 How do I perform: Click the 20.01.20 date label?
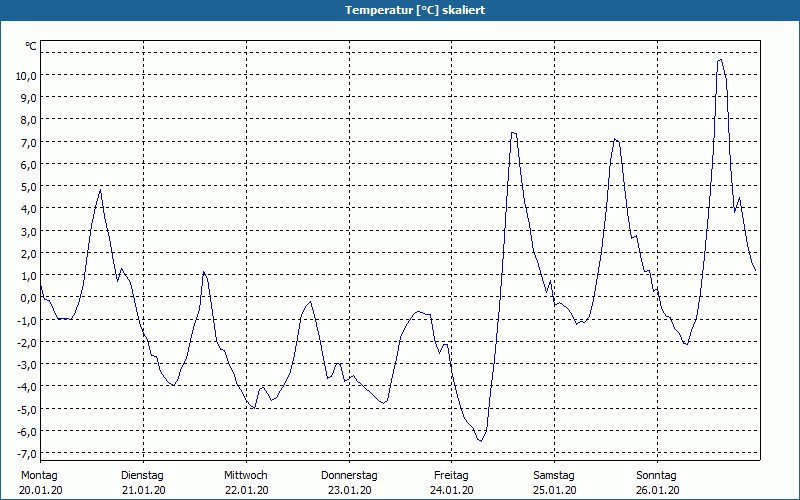point(41,490)
